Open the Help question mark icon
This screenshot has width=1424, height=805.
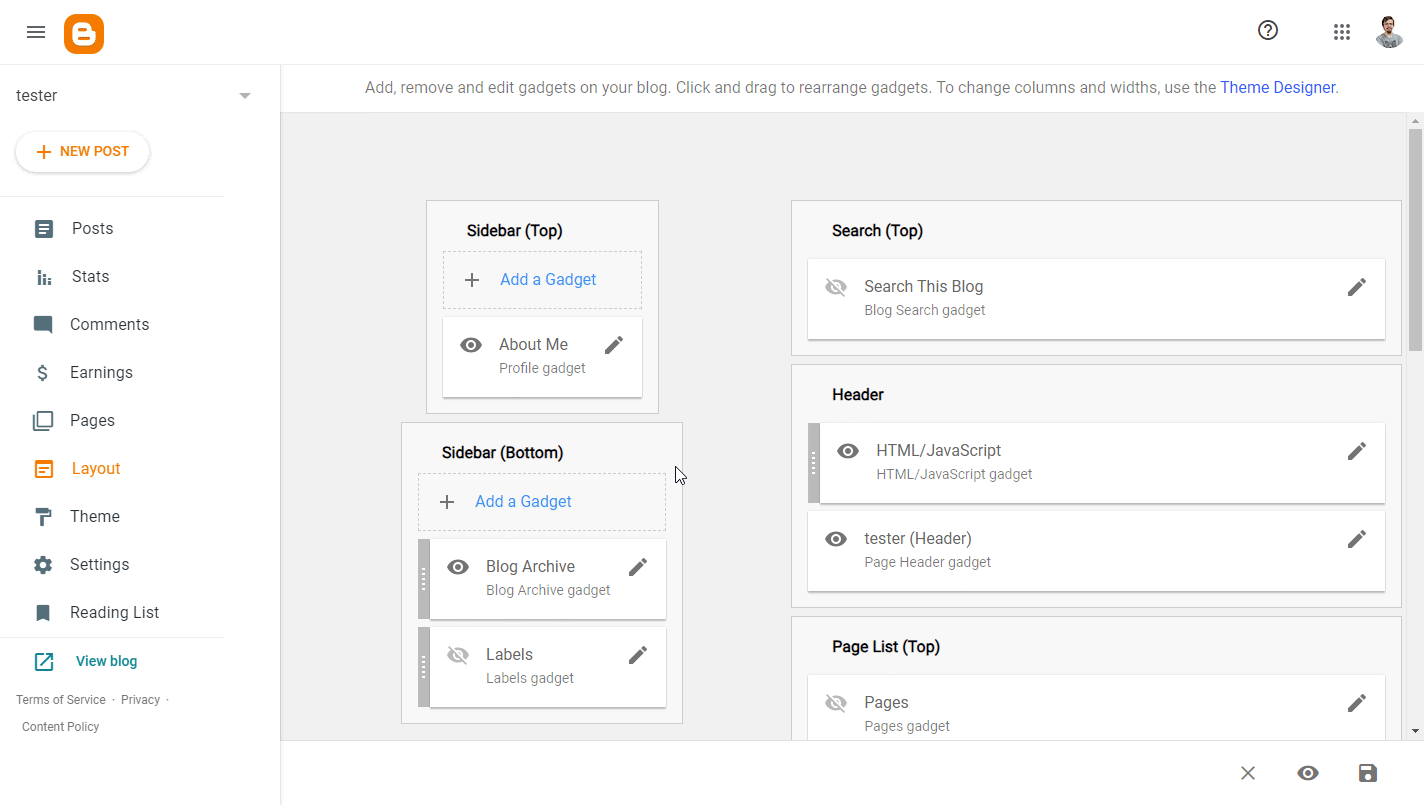point(1268,31)
